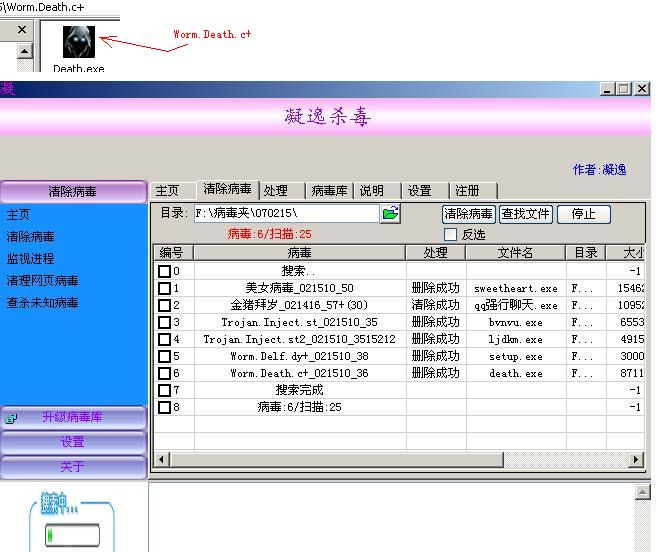This screenshot has width=664, height=552.
Task: Select the cell 美女病毒_021510_50
Action: tap(299, 288)
